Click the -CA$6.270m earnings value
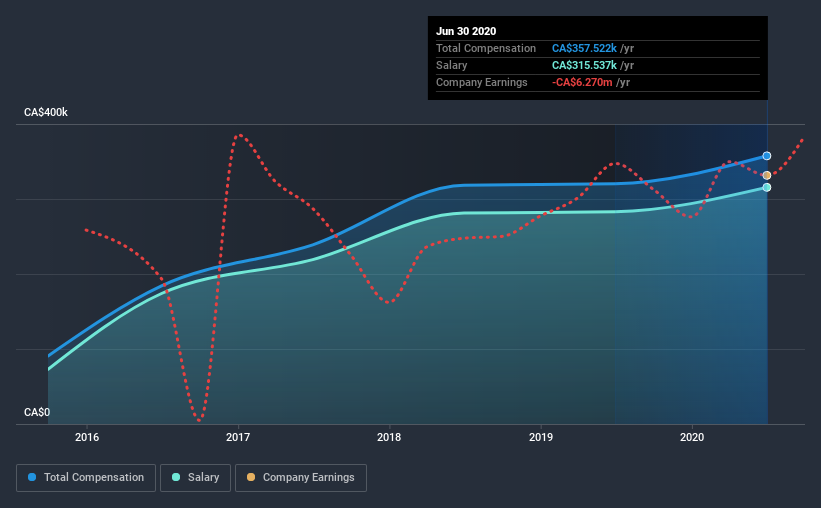The height and width of the screenshot is (508, 821). tap(582, 82)
